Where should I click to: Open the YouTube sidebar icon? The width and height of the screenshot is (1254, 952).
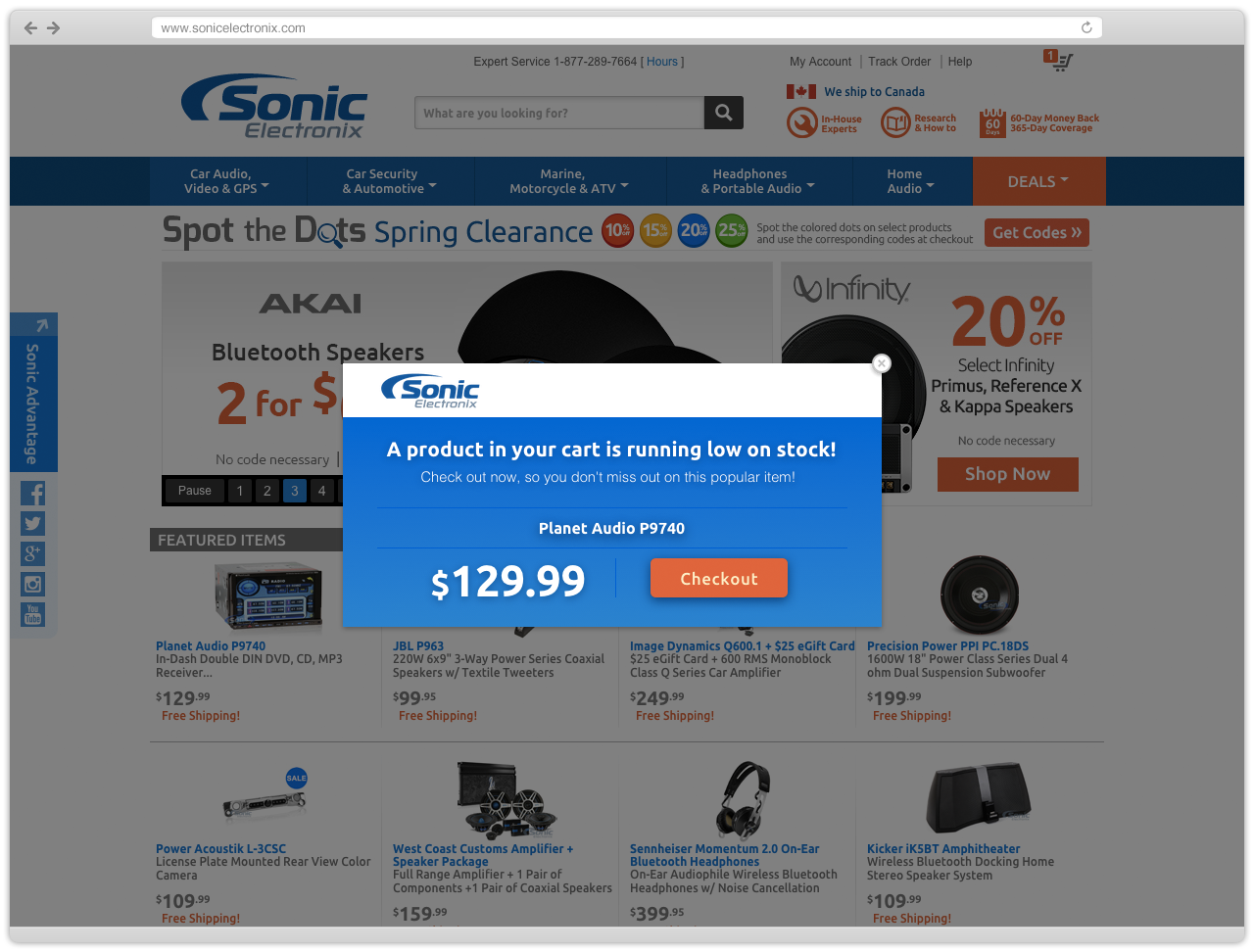pyautogui.click(x=33, y=615)
